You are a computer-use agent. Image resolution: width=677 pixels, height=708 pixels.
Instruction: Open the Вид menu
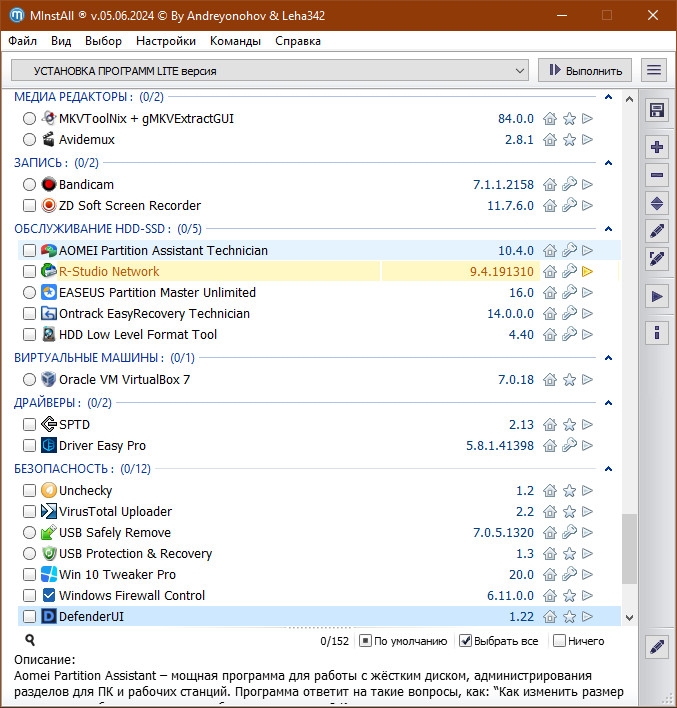[61, 41]
